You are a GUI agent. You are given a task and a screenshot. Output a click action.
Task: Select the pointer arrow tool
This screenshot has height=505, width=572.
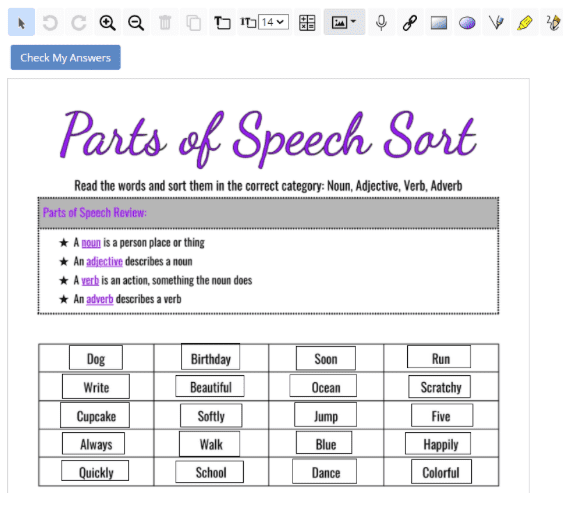coord(22,22)
